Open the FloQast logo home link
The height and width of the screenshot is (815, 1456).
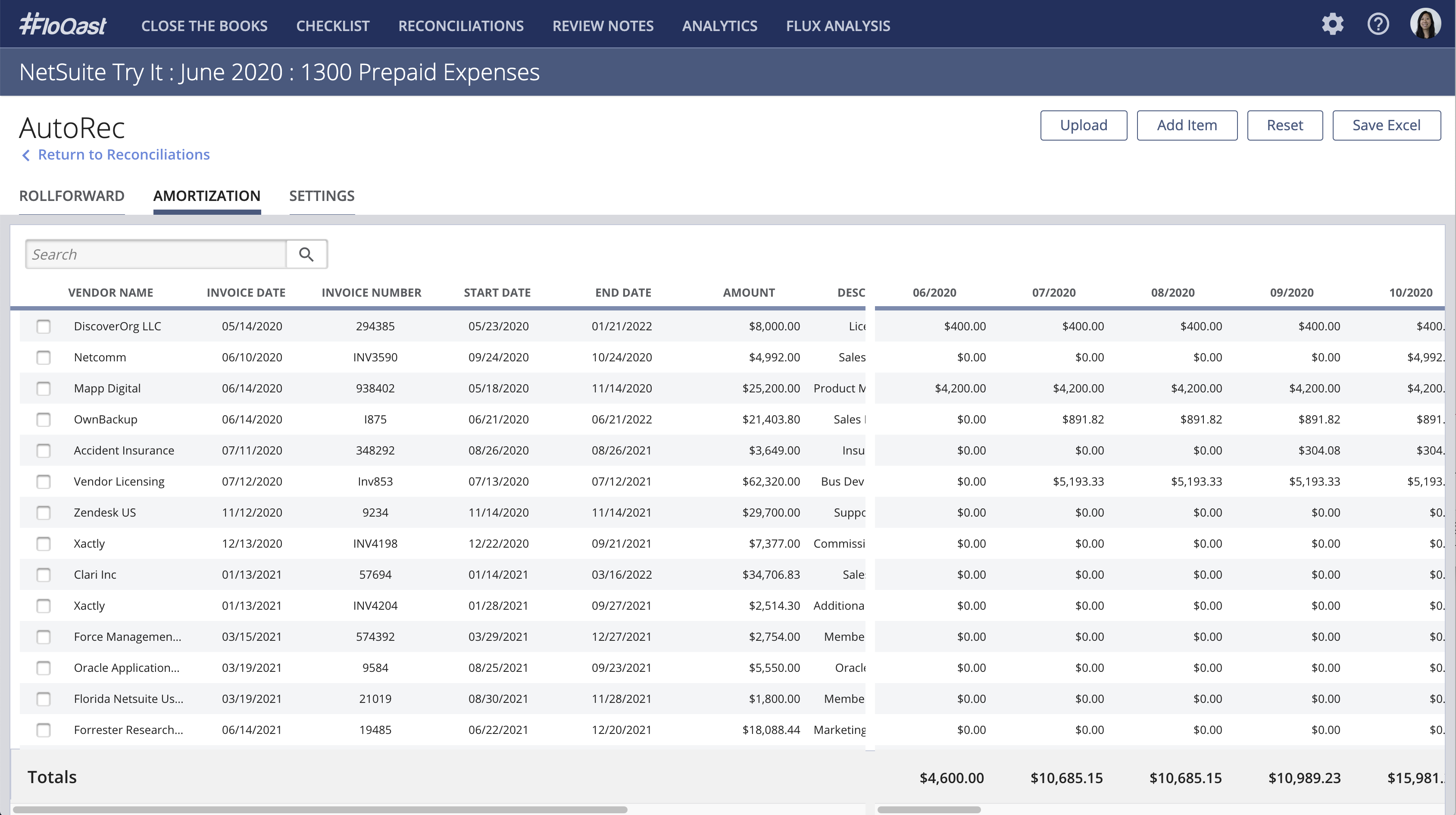(x=63, y=25)
